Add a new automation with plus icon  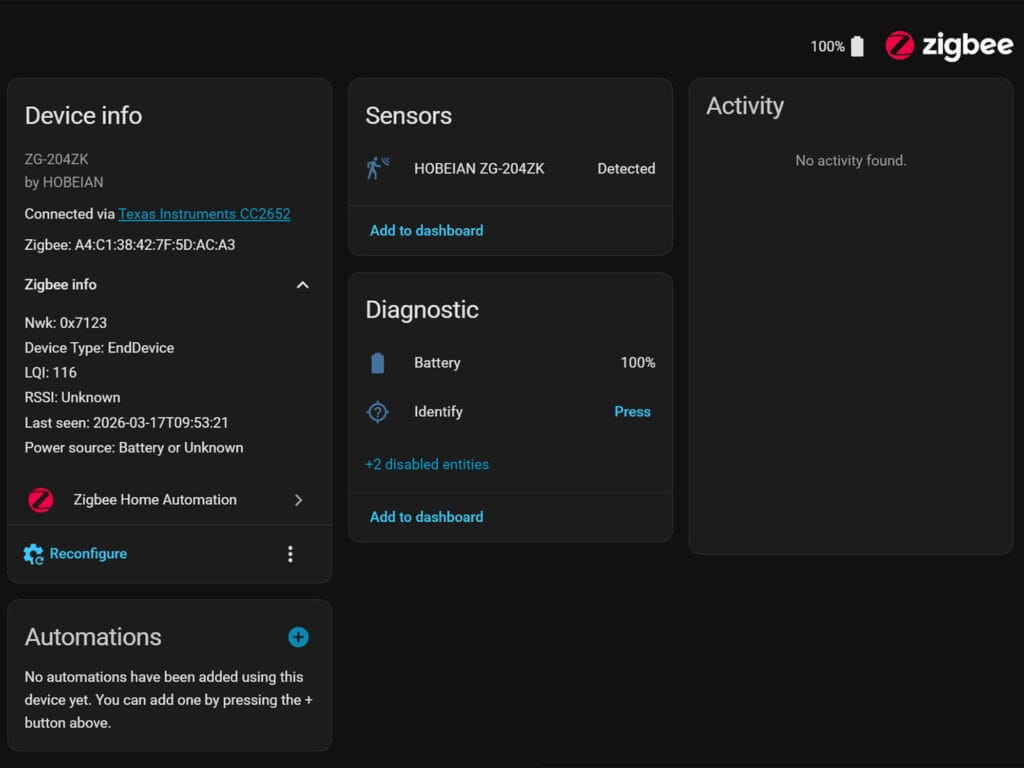(x=298, y=637)
